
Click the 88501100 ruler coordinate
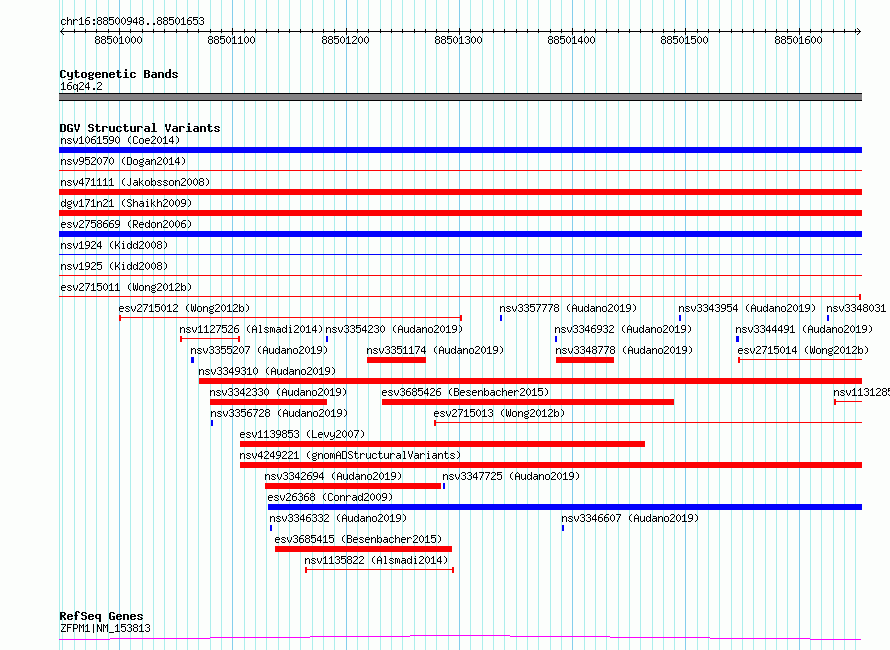[x=231, y=40]
